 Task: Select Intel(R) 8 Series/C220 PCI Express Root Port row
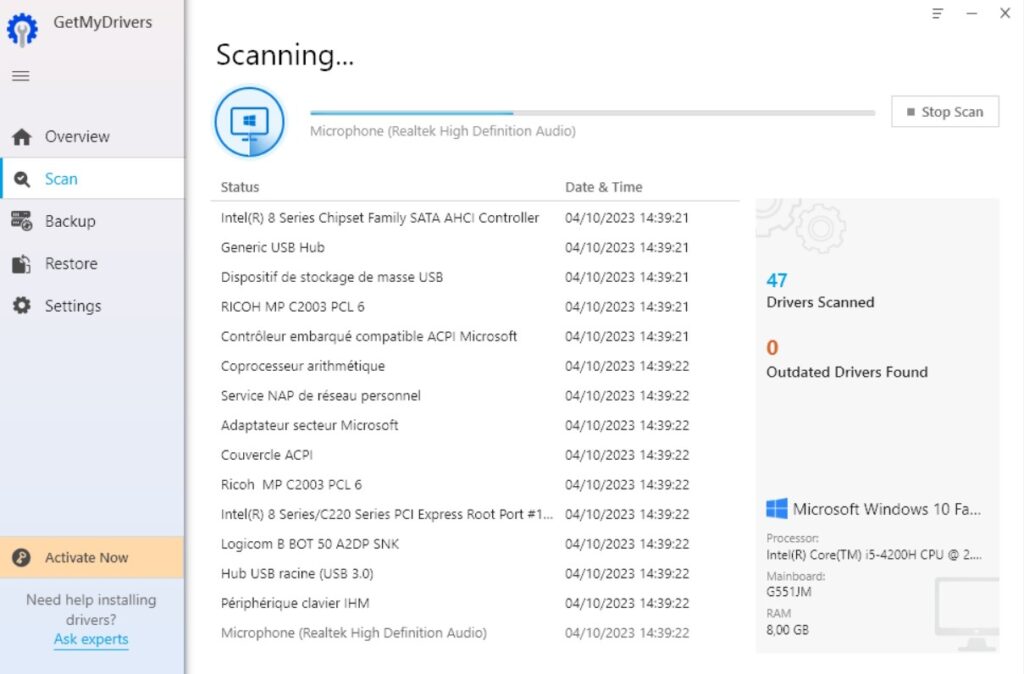point(475,514)
